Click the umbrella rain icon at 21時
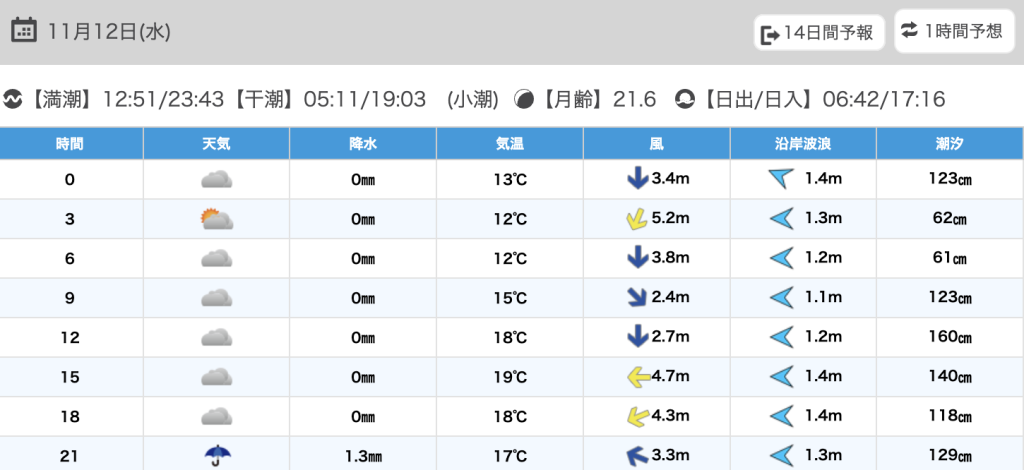The width and height of the screenshot is (1024, 470). pos(216,455)
